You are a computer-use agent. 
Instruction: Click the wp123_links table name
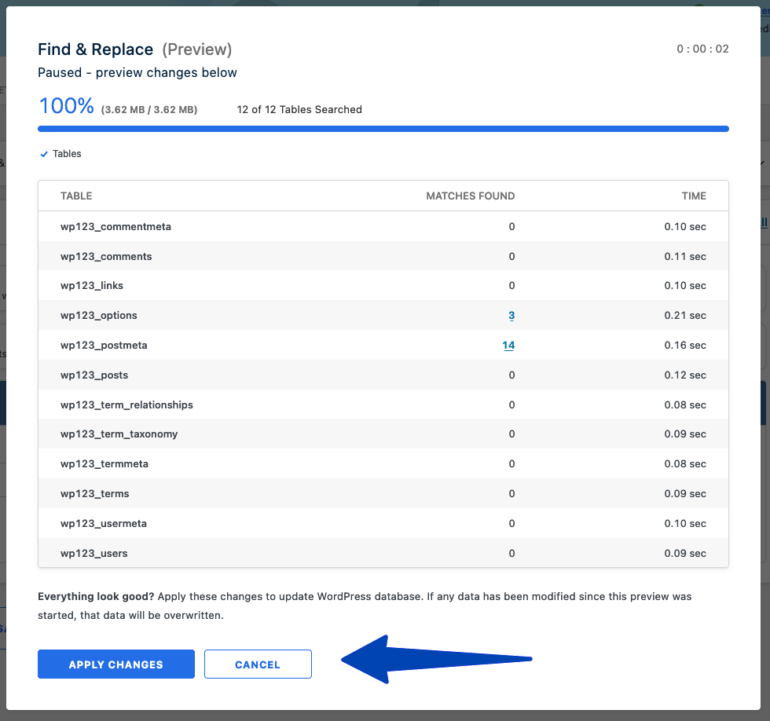pyautogui.click(x=91, y=286)
